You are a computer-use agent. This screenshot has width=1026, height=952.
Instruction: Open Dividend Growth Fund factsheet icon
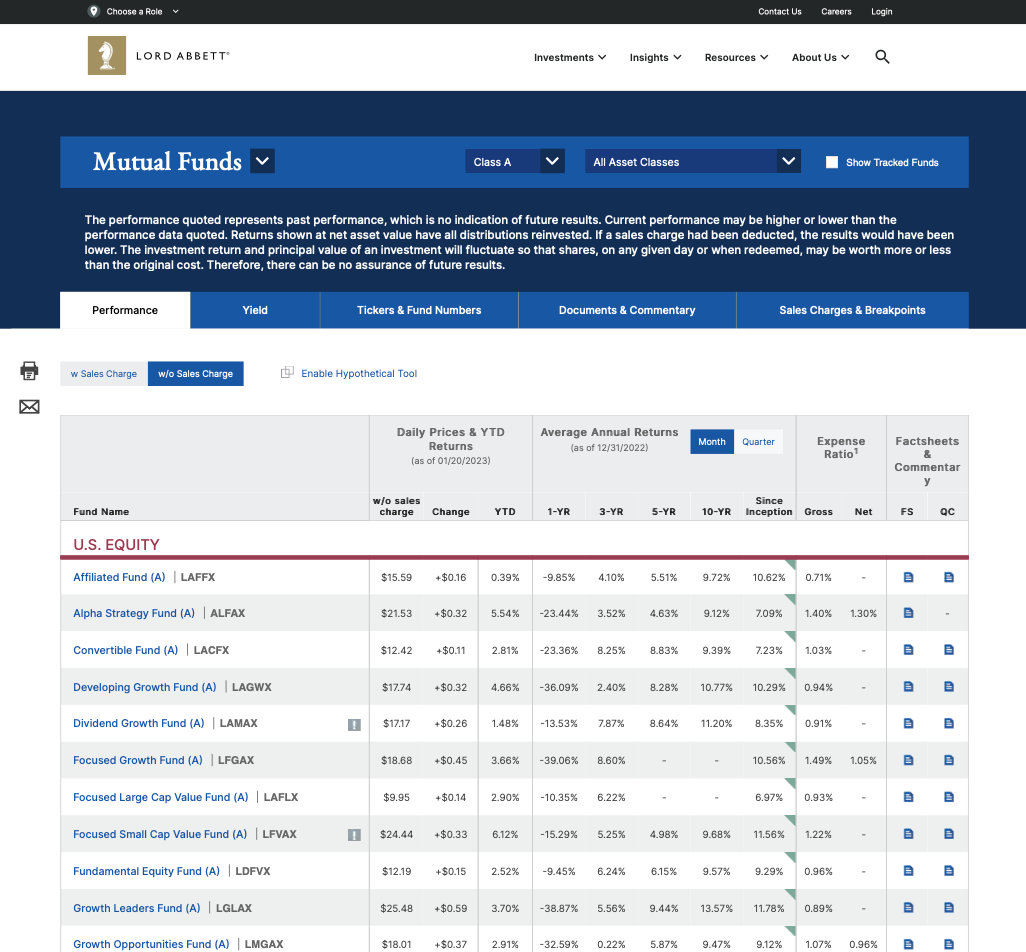pos(908,723)
